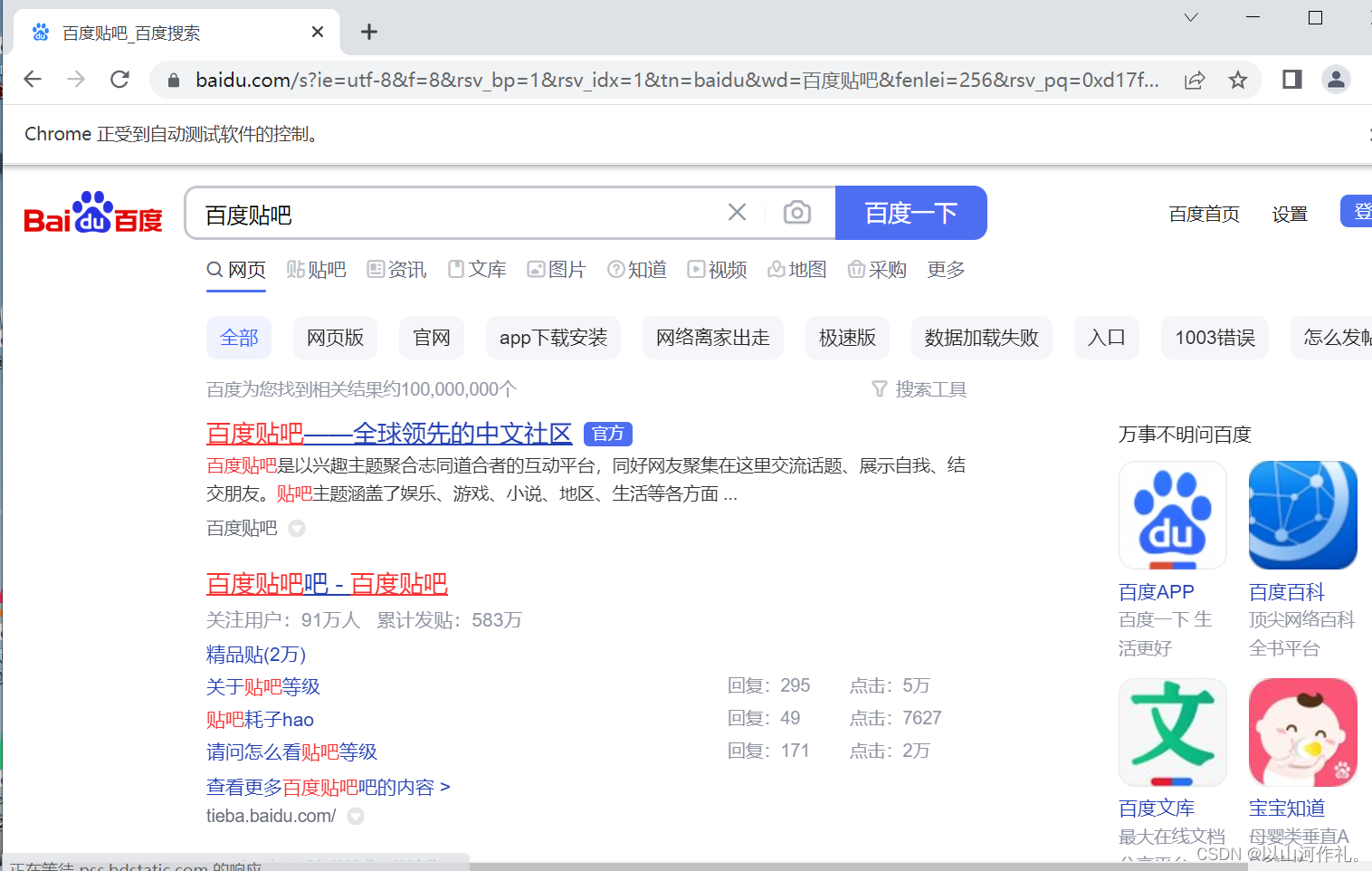This screenshot has height=871, width=1372.
Task: Switch to the 采购 tab
Action: [878, 270]
